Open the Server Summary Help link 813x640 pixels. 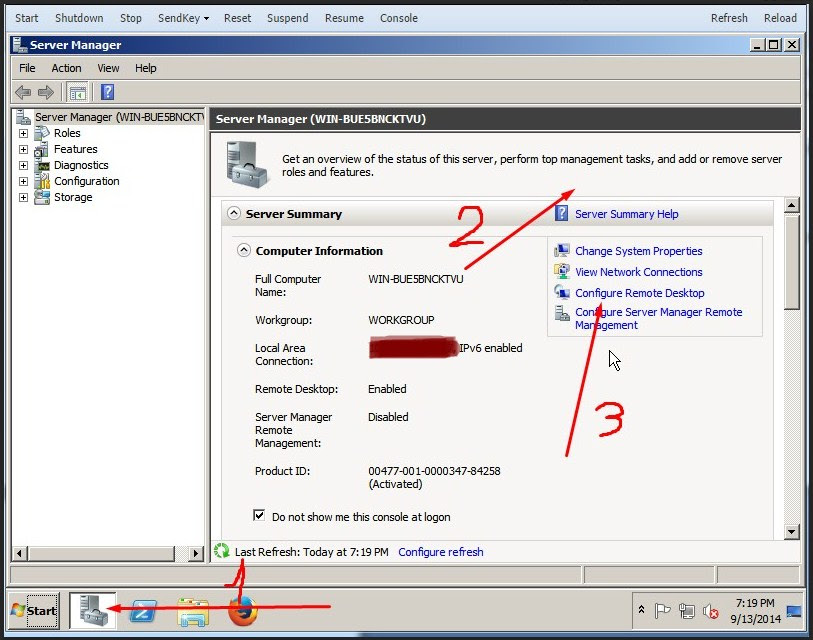[x=626, y=214]
